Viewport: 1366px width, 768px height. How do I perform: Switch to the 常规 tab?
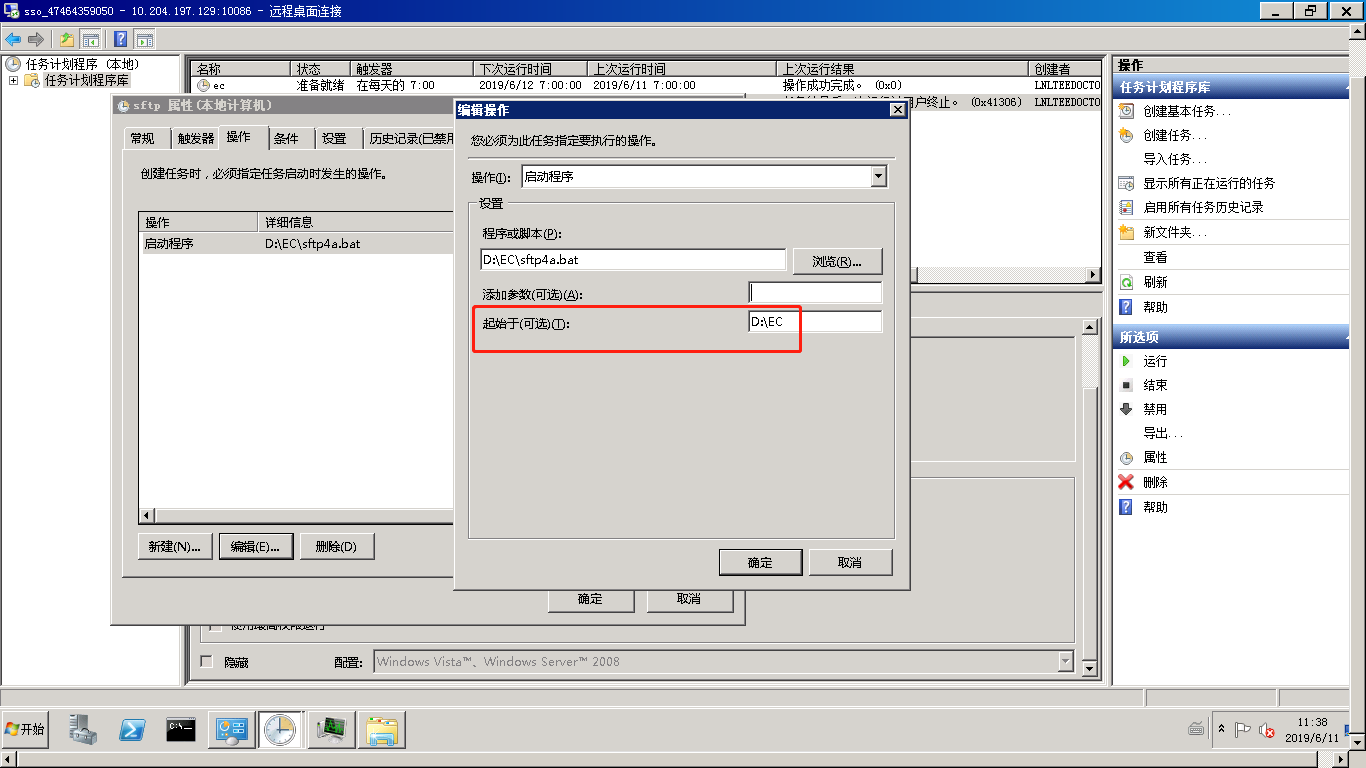coord(143,139)
